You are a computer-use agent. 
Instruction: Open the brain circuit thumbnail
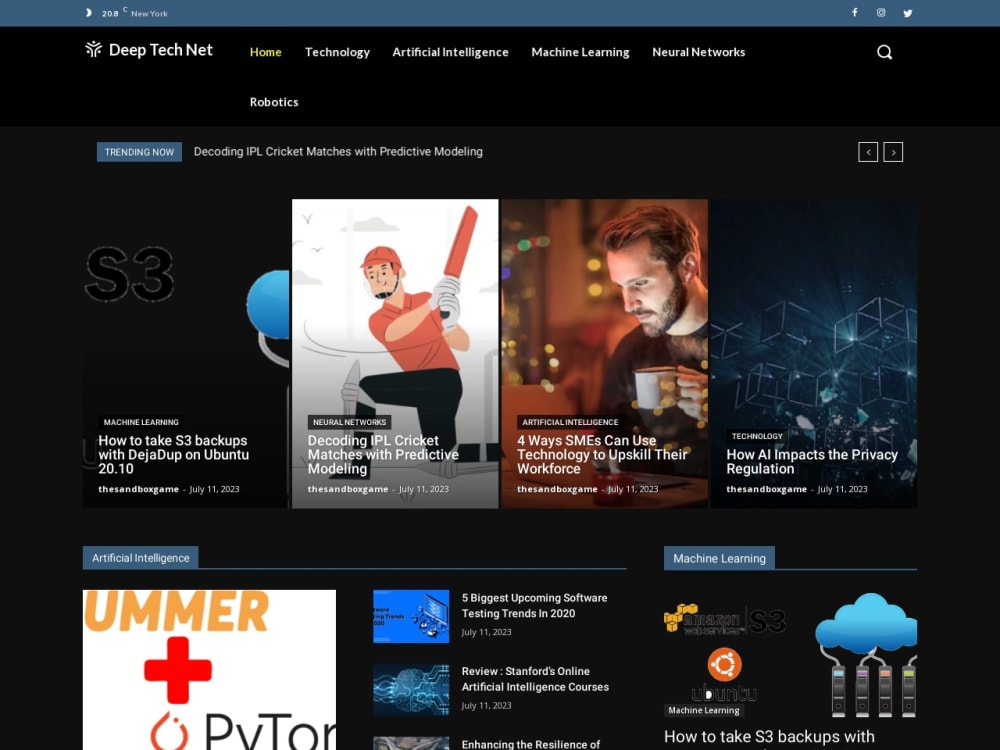411,689
